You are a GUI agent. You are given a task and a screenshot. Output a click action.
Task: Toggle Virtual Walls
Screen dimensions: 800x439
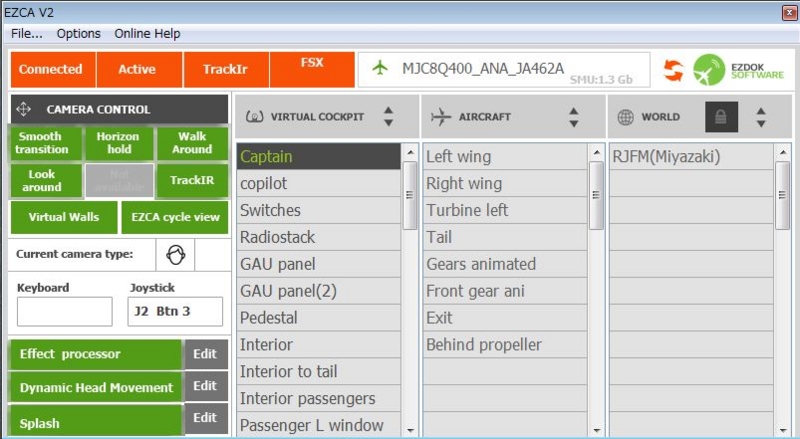pyautogui.click(x=64, y=217)
